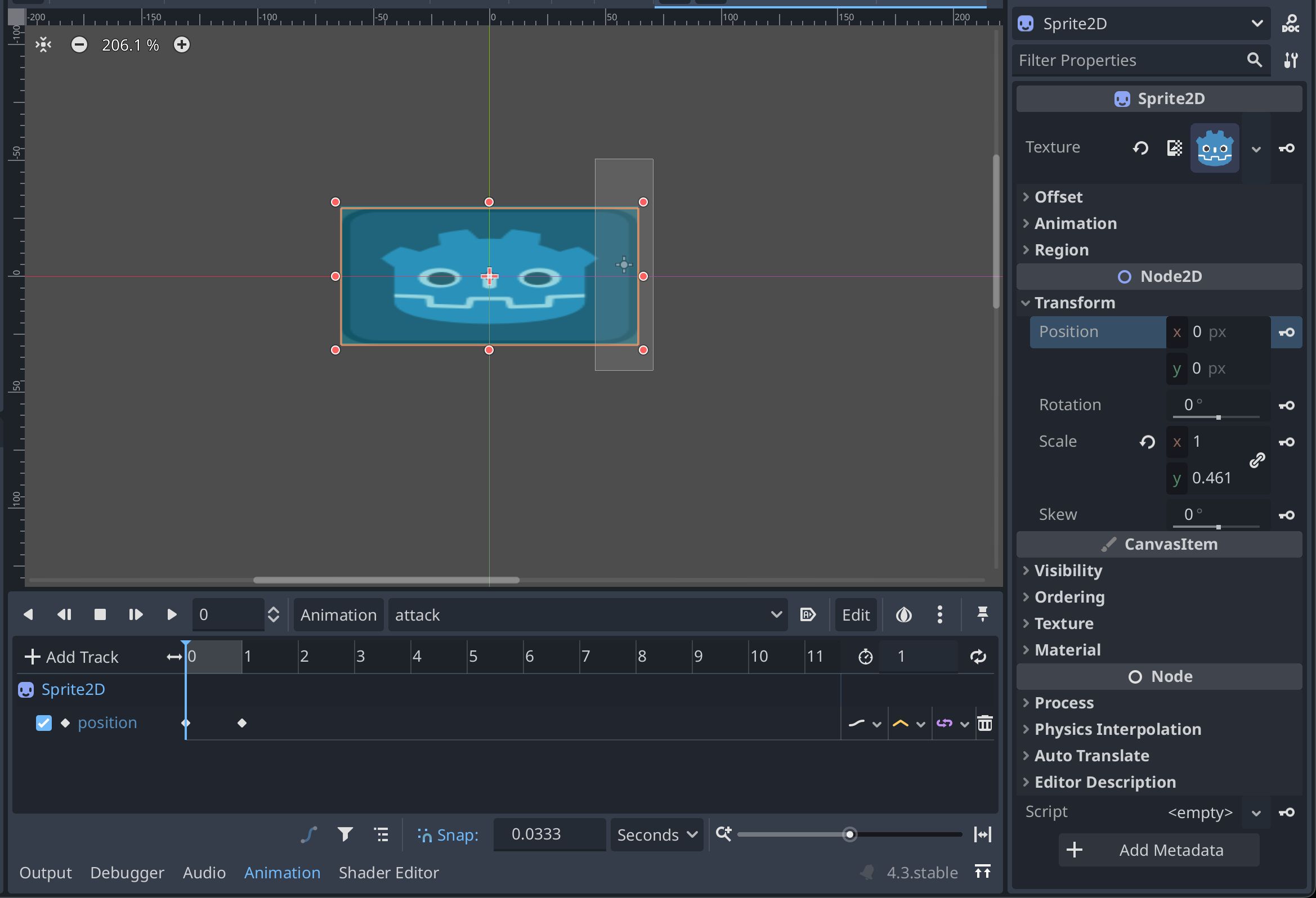Screen dimensions: 1316x898
Task: Toggle filter tracks by selected node
Action: (x=345, y=834)
